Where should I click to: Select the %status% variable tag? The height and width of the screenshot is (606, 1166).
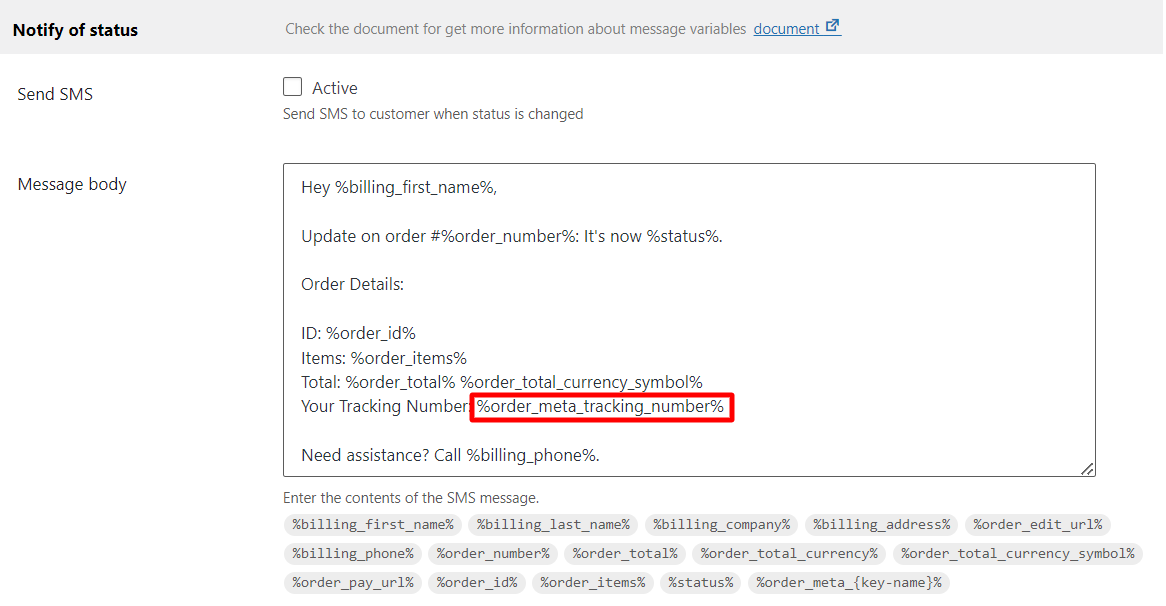click(x=700, y=582)
